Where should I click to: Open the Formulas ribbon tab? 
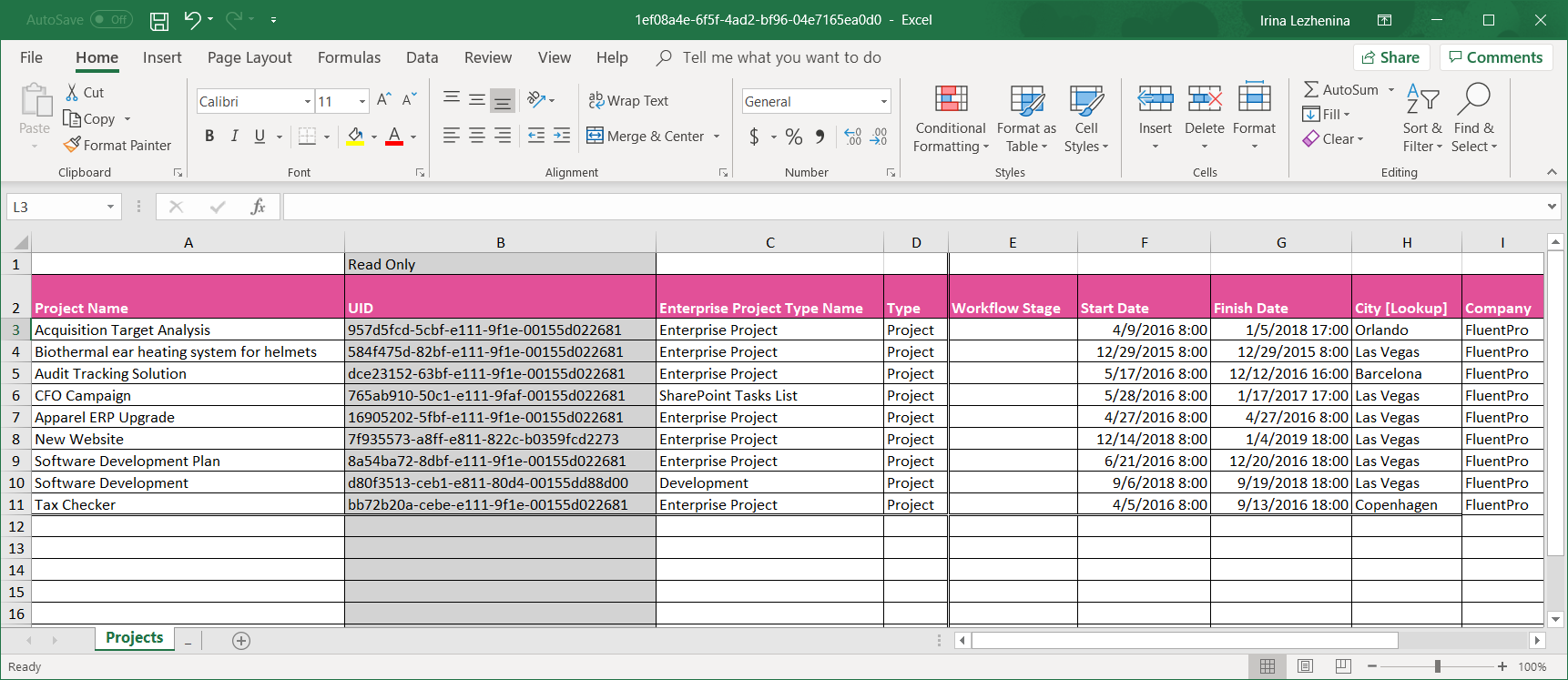pos(349,57)
